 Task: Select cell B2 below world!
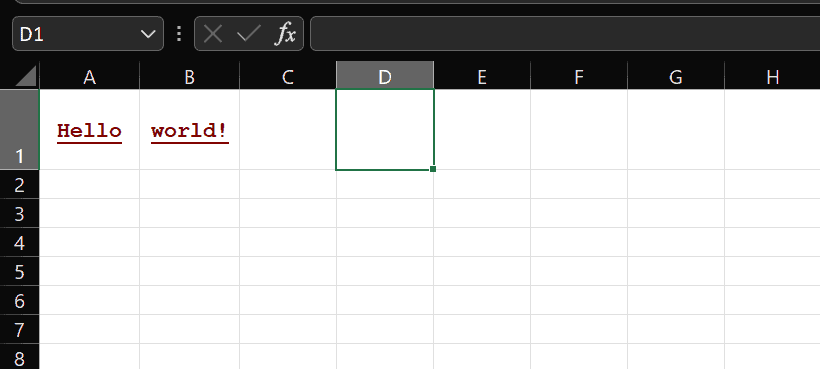click(189, 184)
